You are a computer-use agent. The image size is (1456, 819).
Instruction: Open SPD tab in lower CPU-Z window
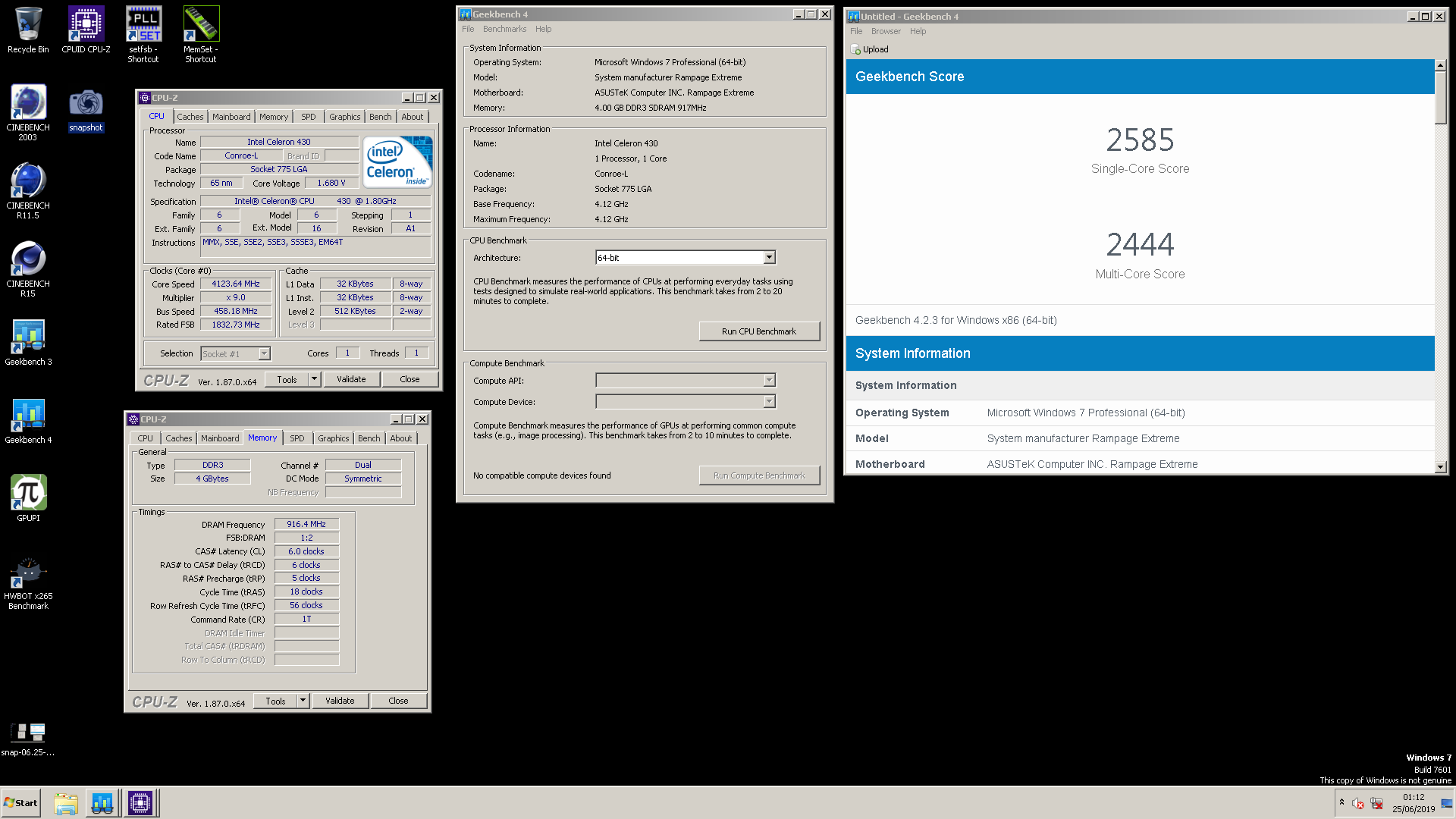point(297,438)
